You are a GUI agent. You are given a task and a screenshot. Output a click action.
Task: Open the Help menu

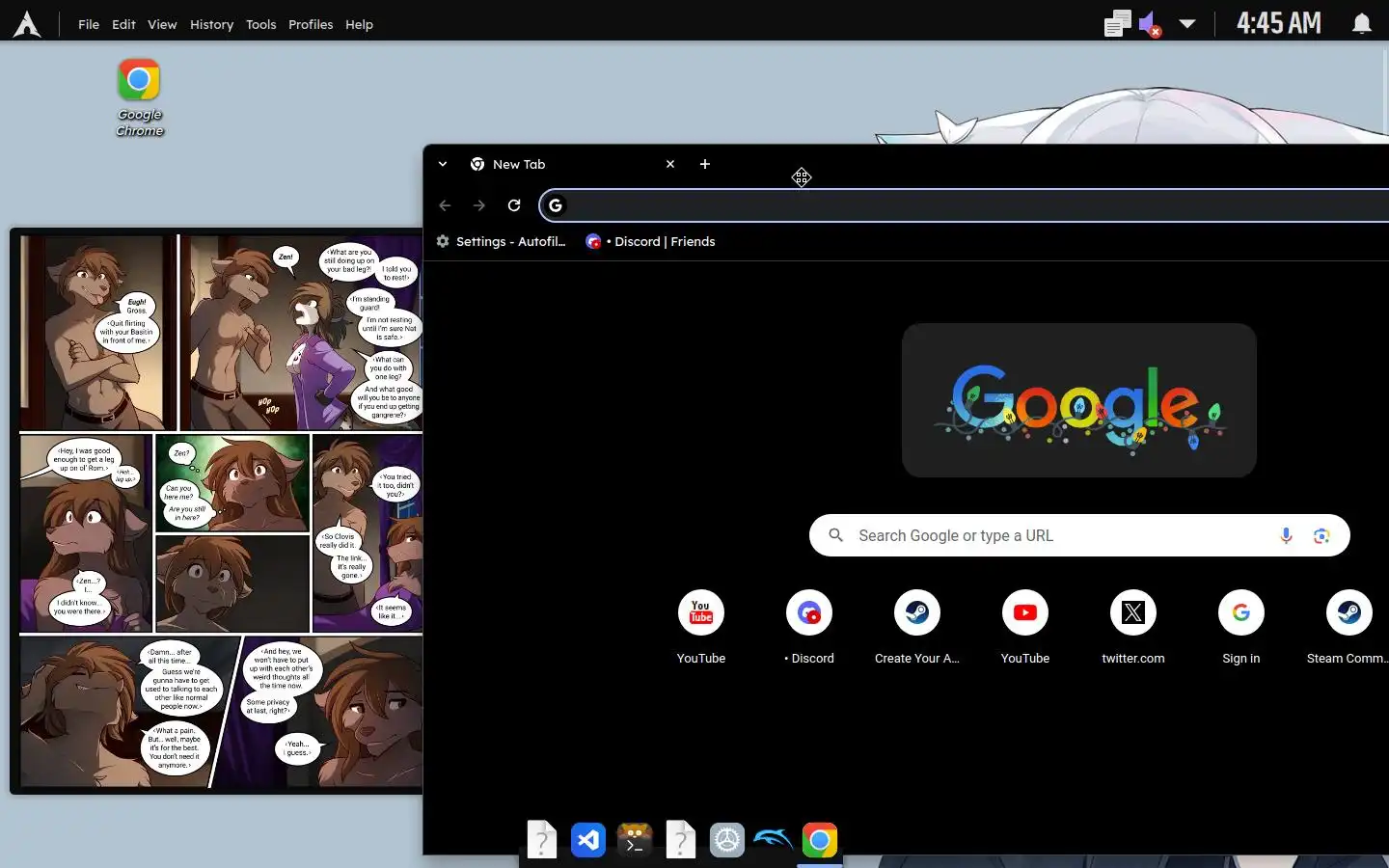(x=359, y=24)
